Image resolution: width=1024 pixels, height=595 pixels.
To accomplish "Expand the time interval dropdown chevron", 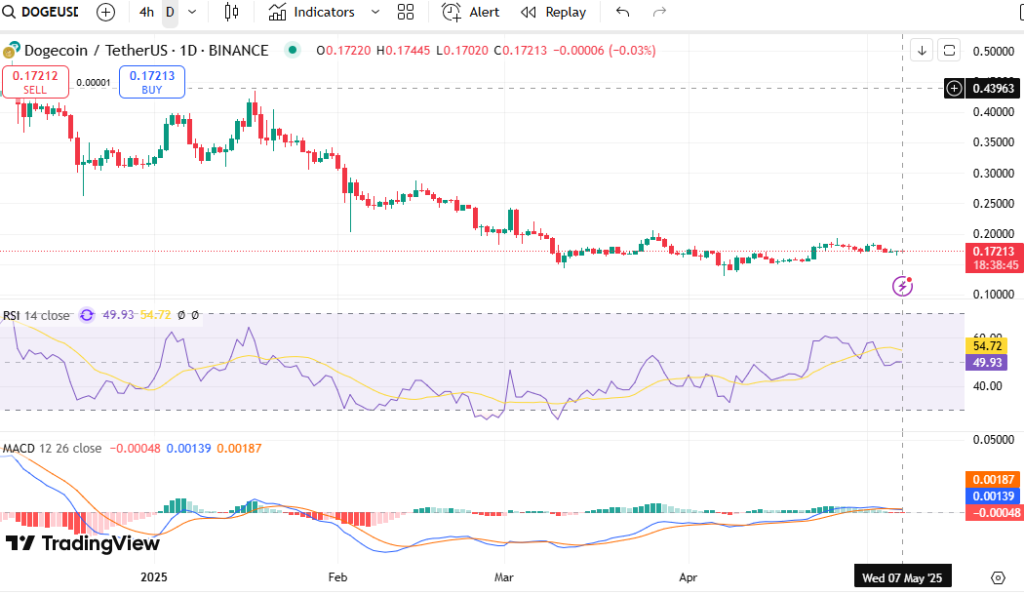I will pyautogui.click(x=192, y=12).
